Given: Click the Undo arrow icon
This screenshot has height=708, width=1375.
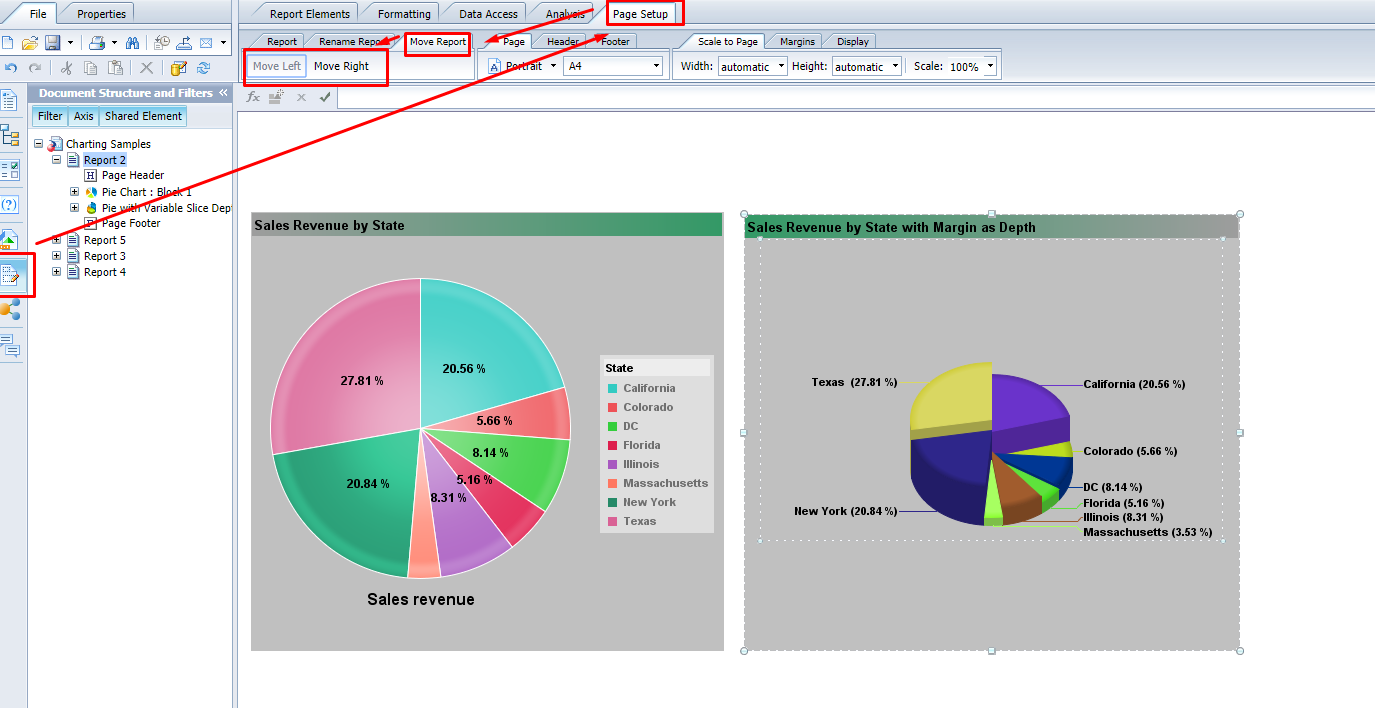Looking at the screenshot, I should 11,68.
